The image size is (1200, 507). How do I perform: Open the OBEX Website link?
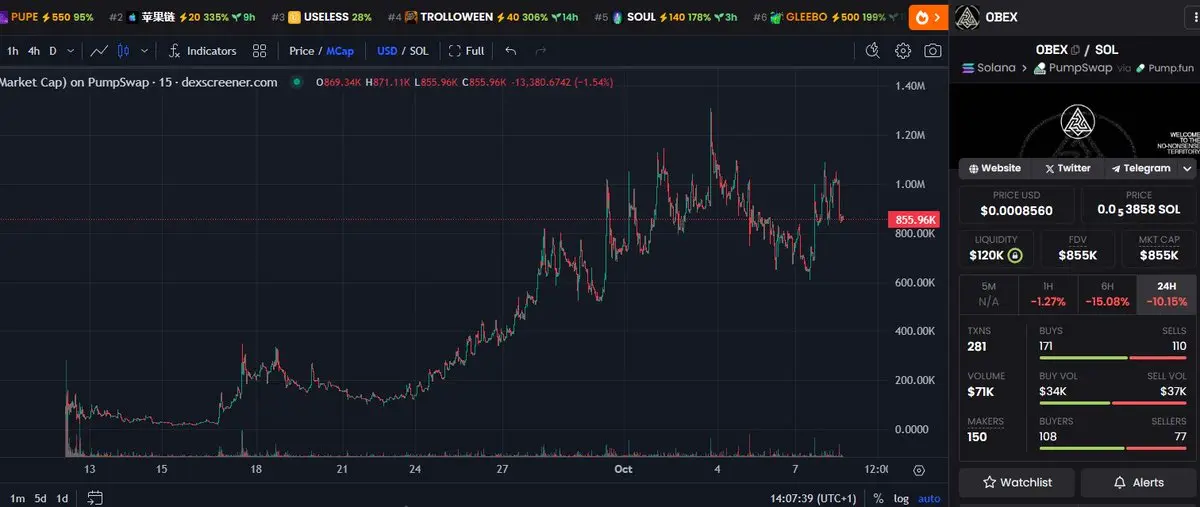pos(993,168)
